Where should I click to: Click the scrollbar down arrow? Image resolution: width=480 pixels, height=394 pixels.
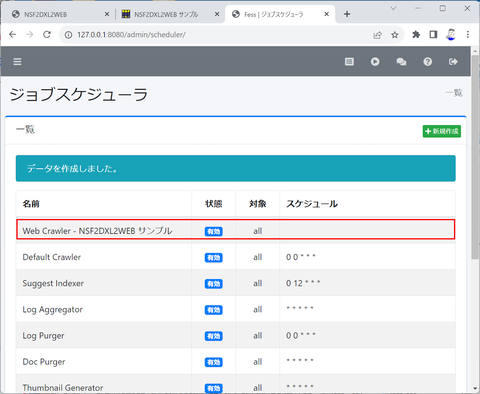475,388
